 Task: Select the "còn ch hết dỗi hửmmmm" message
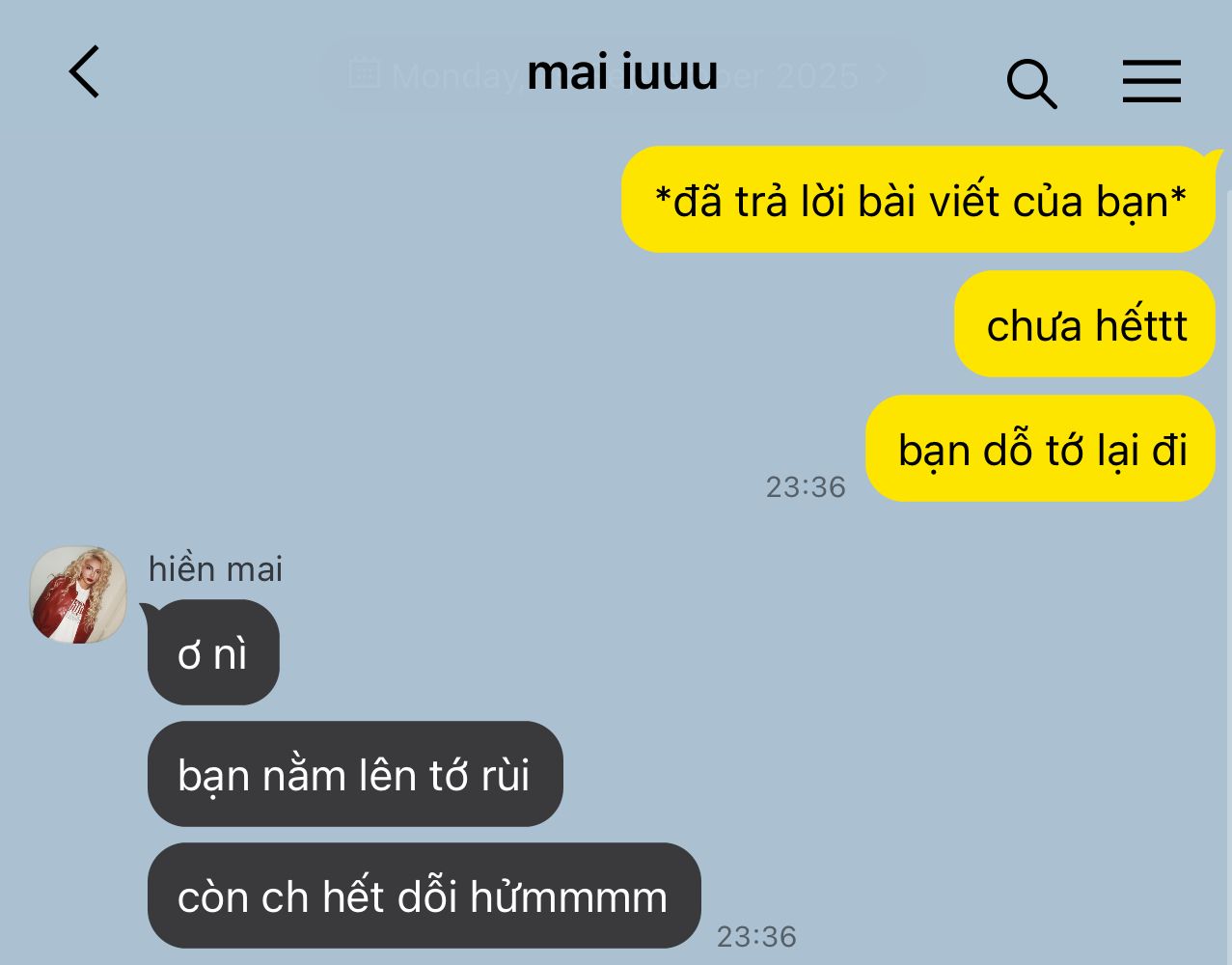pyautogui.click(x=424, y=896)
